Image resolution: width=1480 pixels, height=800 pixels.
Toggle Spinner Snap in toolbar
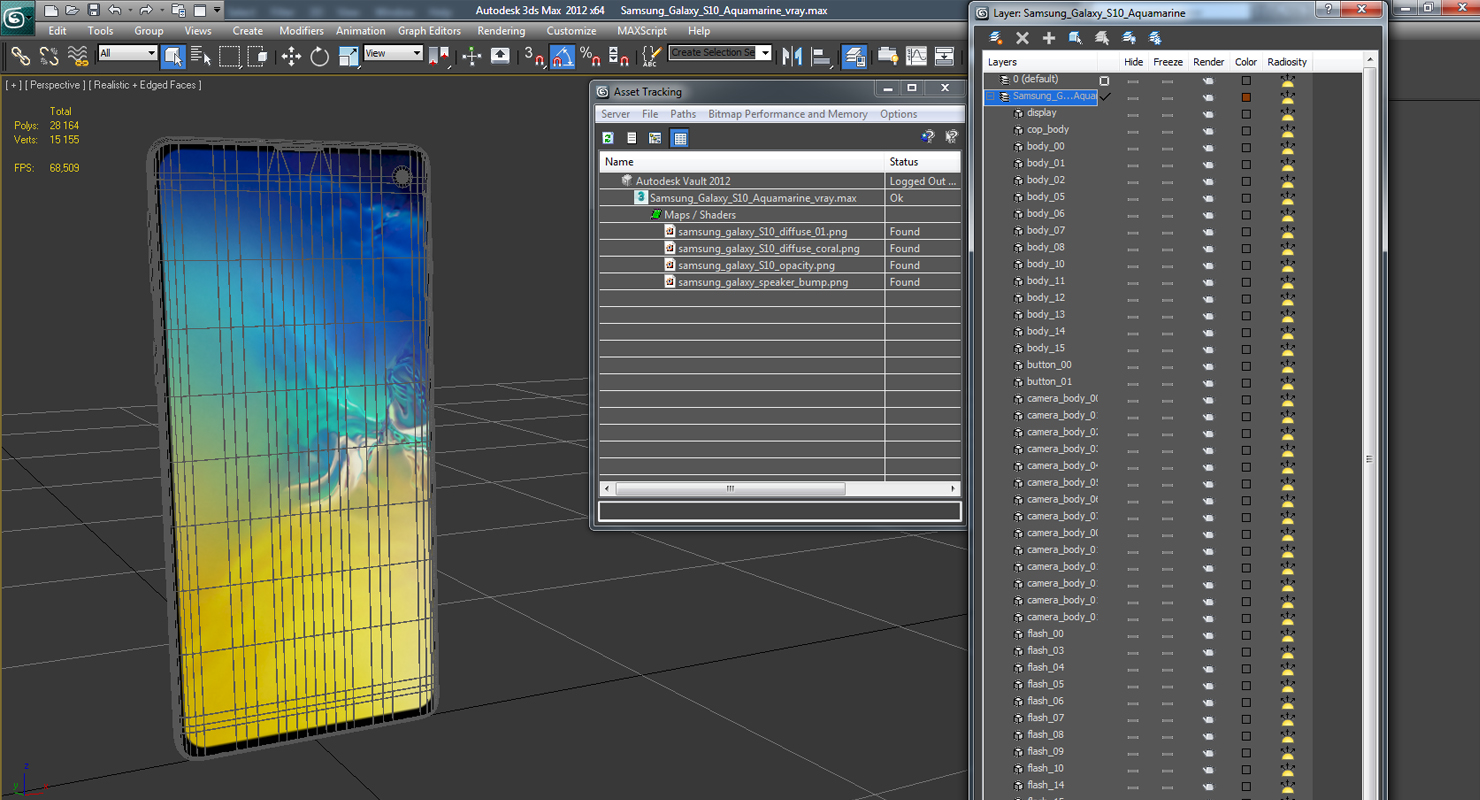click(618, 56)
